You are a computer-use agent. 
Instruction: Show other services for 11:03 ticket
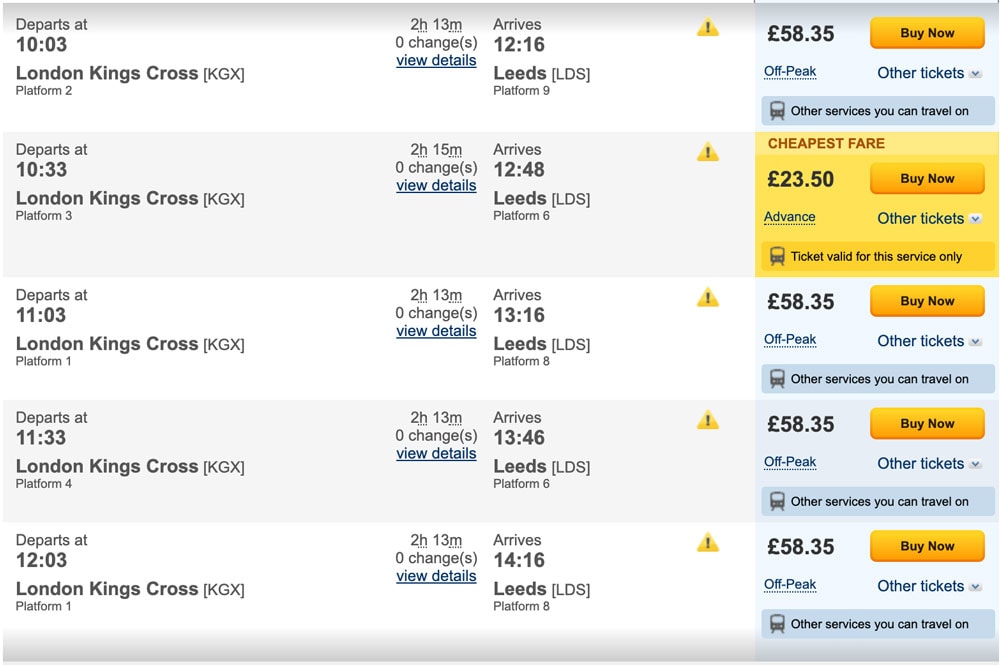point(878,379)
